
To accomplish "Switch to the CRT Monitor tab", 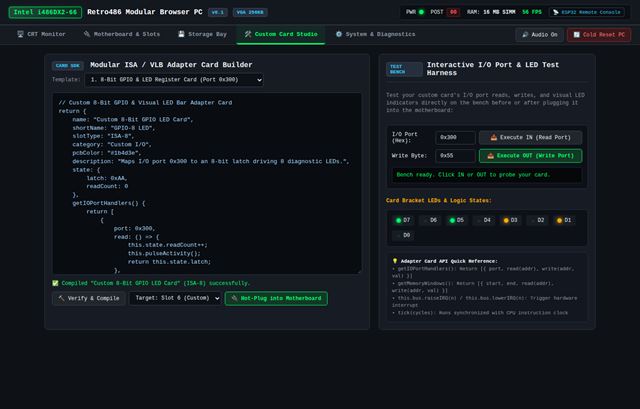I will (x=41, y=34).
